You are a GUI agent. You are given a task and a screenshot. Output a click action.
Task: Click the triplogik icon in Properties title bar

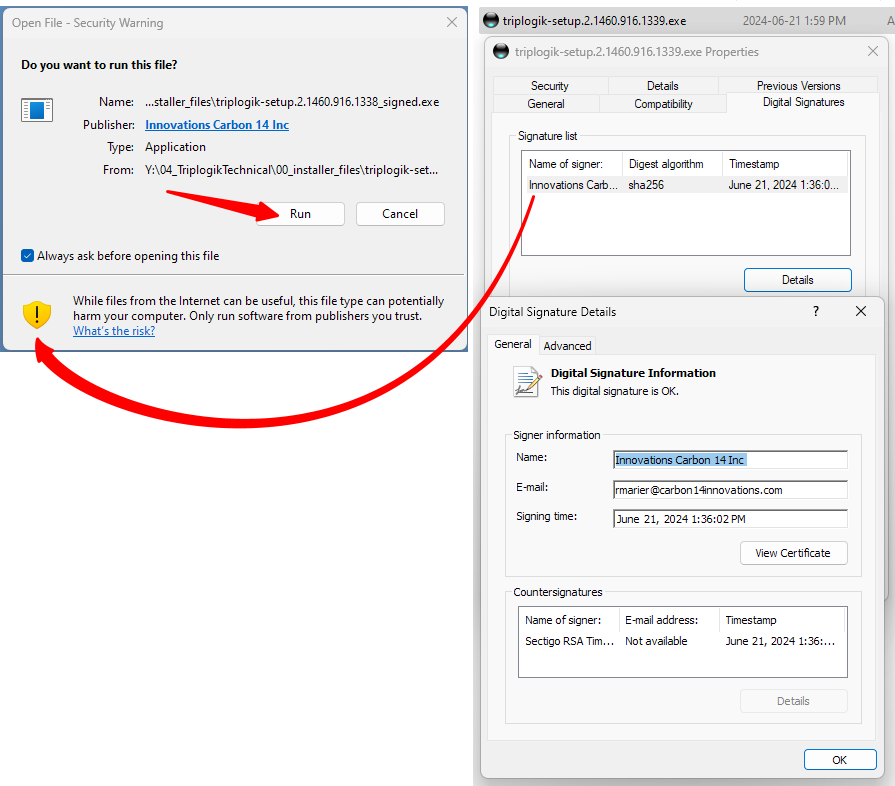tap(501, 51)
